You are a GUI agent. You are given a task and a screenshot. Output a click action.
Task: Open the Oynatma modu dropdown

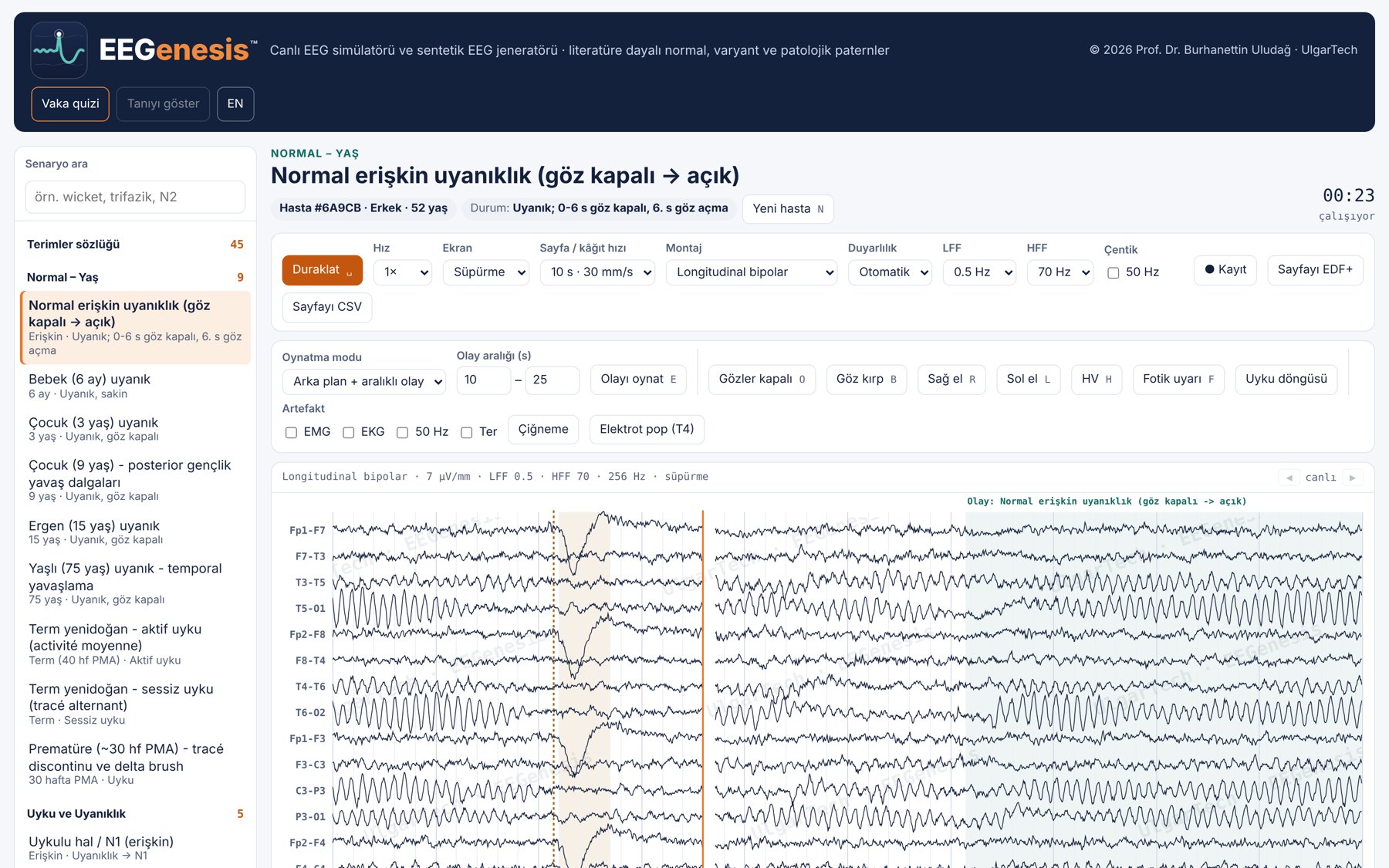tap(364, 381)
